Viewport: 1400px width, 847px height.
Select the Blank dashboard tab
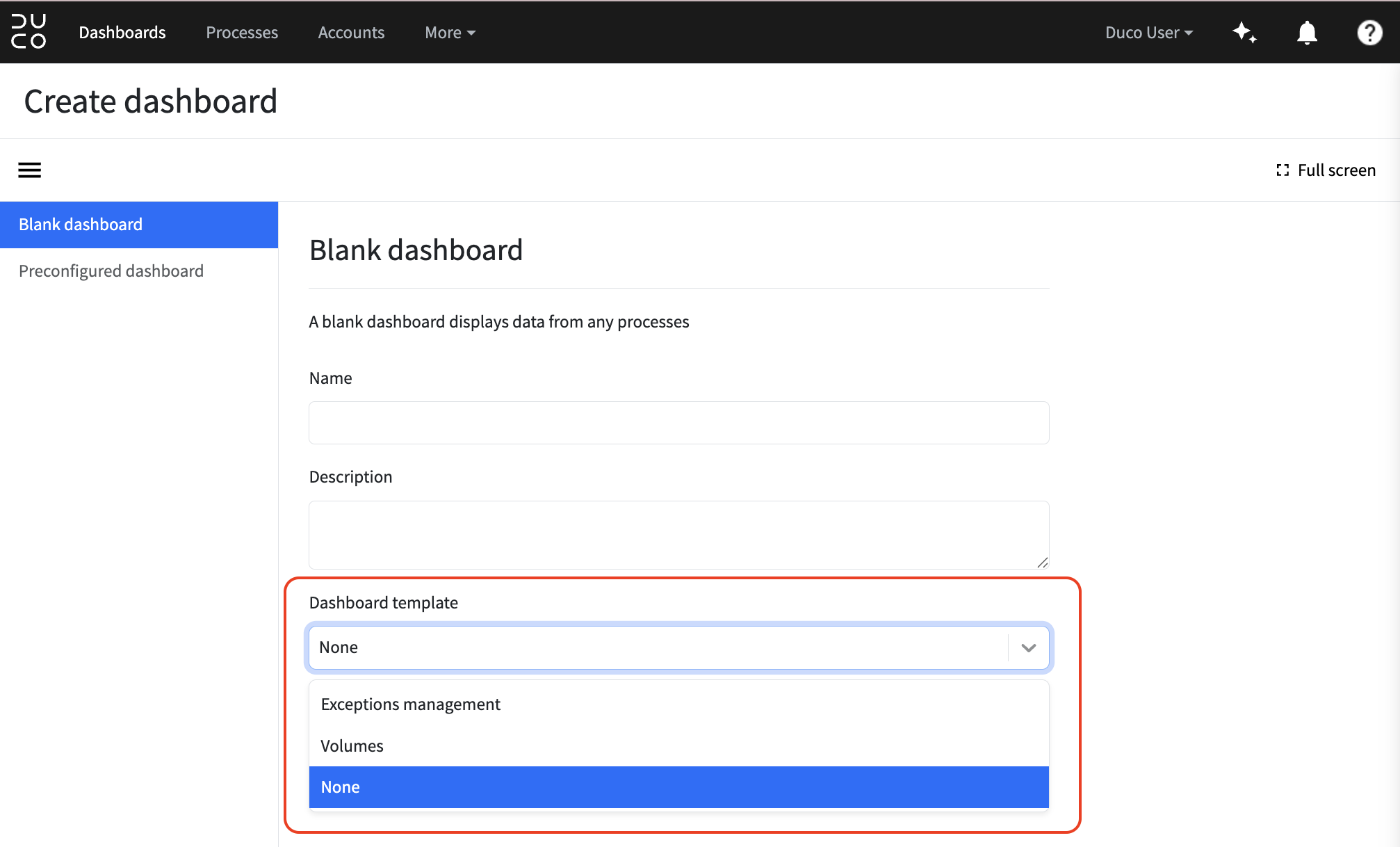139,225
